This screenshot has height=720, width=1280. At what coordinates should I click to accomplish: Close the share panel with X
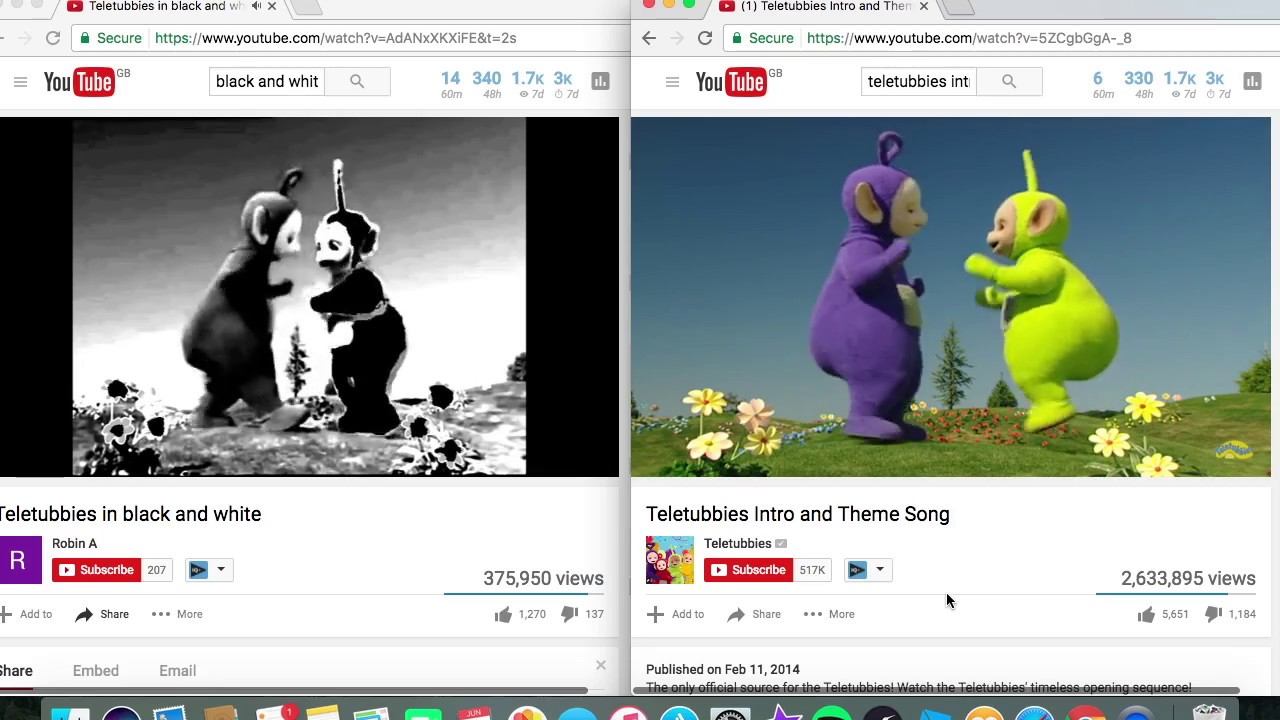click(601, 665)
